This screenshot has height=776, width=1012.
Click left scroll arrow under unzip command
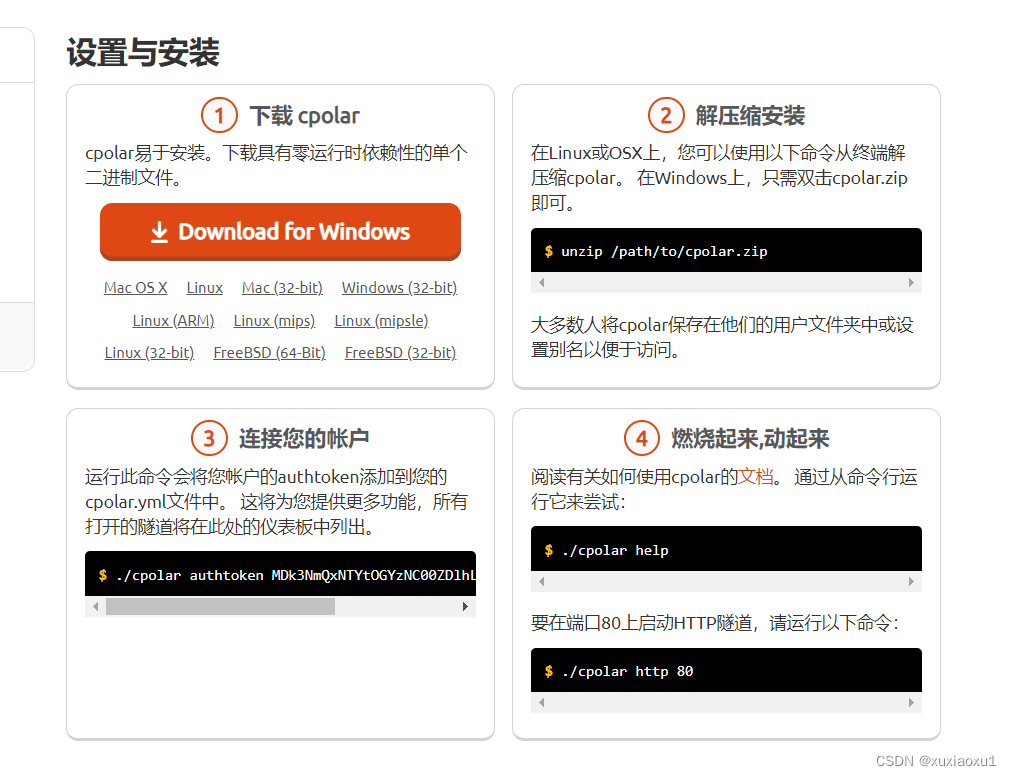[x=541, y=283]
